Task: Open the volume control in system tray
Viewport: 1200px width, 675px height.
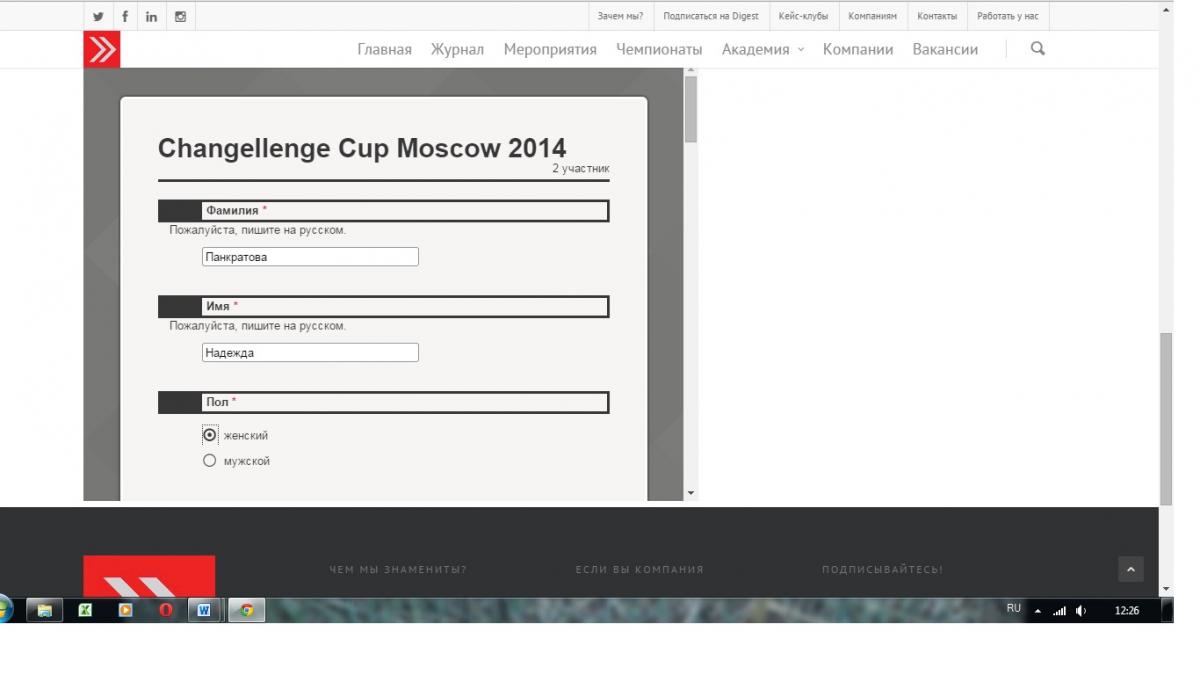Action: (1081, 610)
